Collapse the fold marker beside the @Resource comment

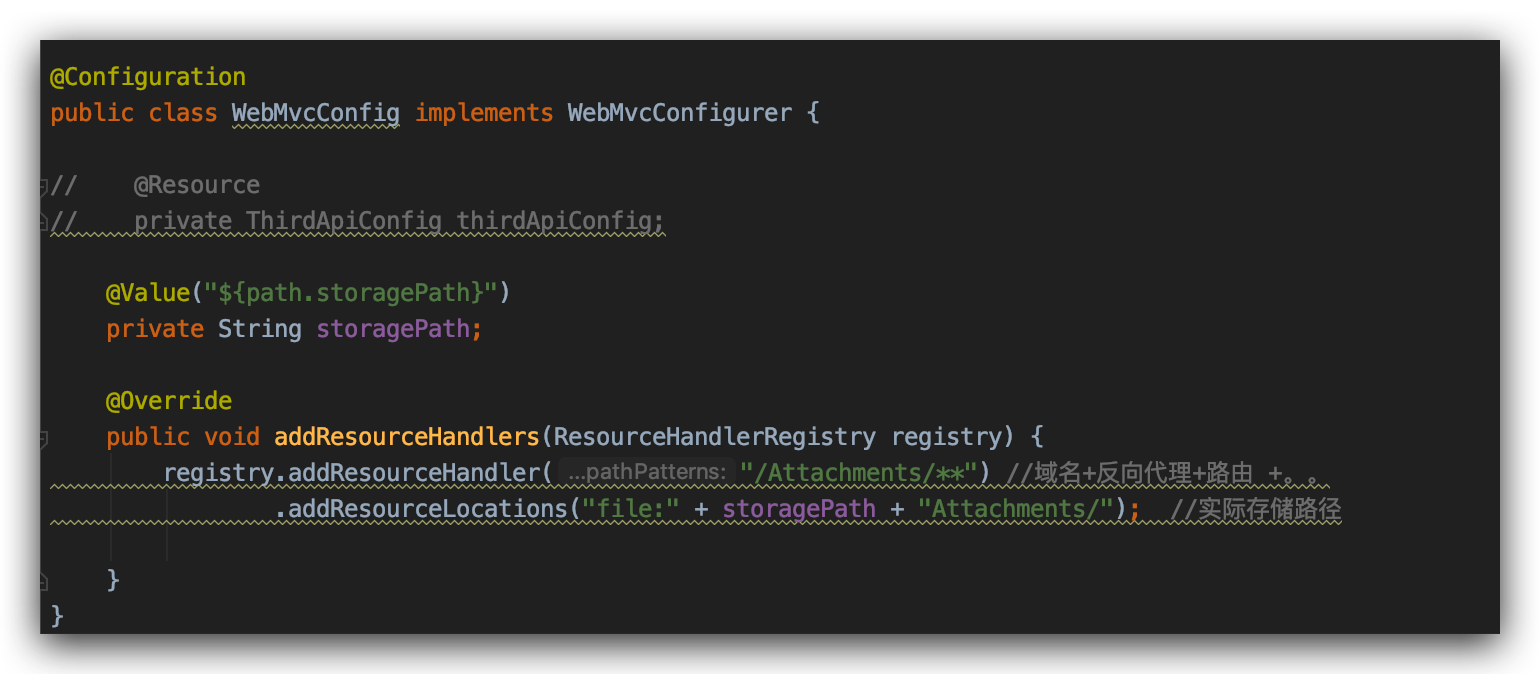[43, 186]
